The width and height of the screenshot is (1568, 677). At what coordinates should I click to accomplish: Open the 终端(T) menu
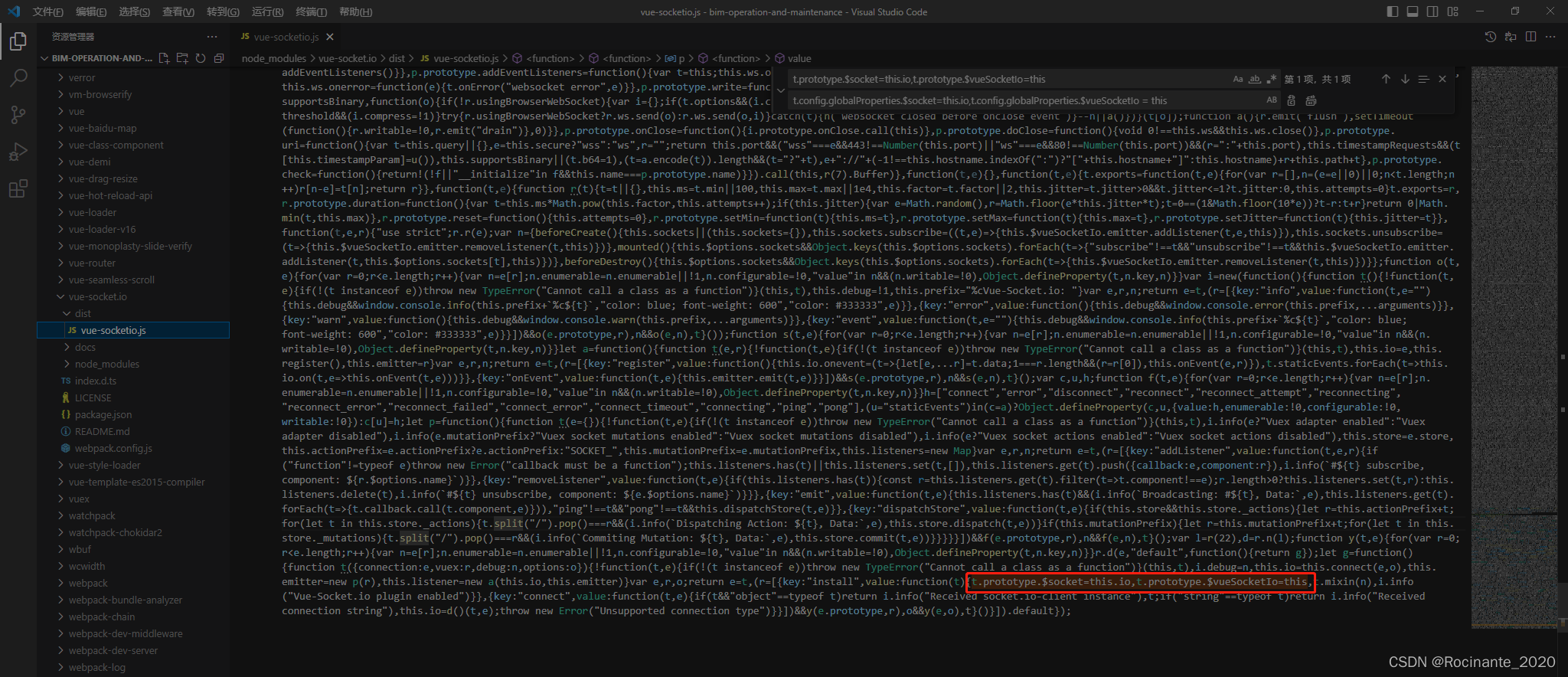click(x=311, y=11)
